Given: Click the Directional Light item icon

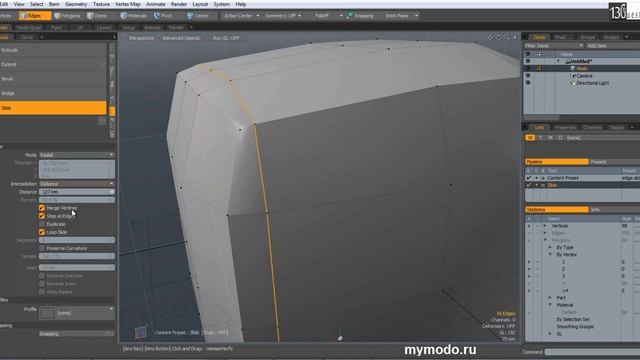Looking at the screenshot, I should point(573,83).
